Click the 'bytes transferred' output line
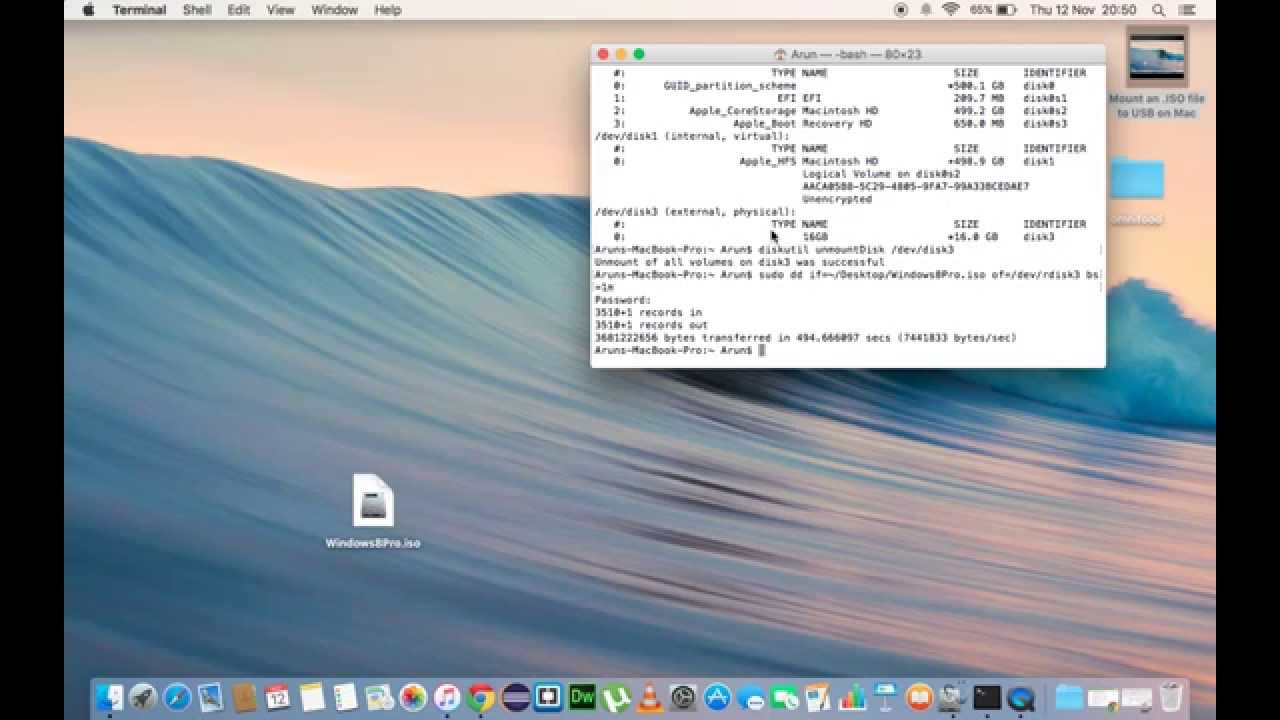 coord(805,338)
